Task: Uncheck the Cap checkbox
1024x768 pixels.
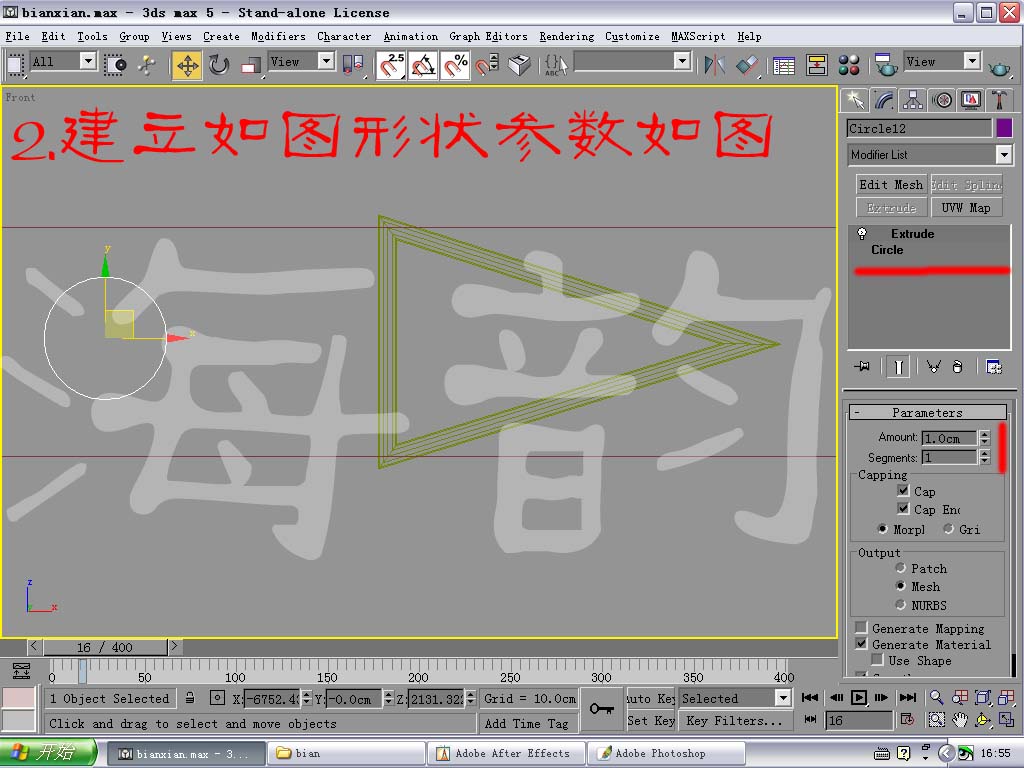Action: tap(903, 491)
